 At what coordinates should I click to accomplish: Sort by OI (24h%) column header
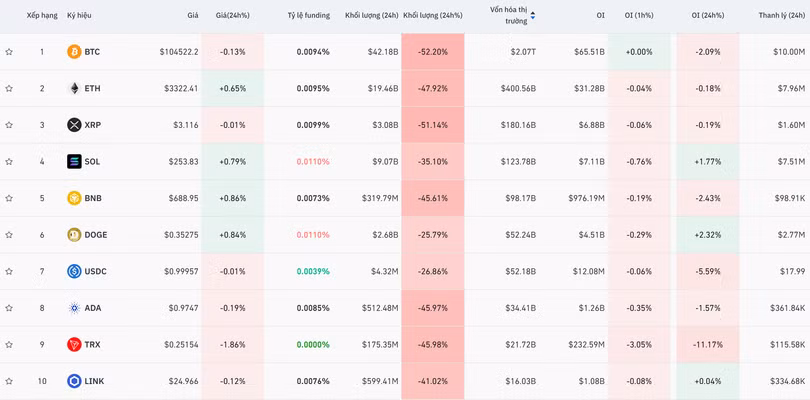point(708,16)
